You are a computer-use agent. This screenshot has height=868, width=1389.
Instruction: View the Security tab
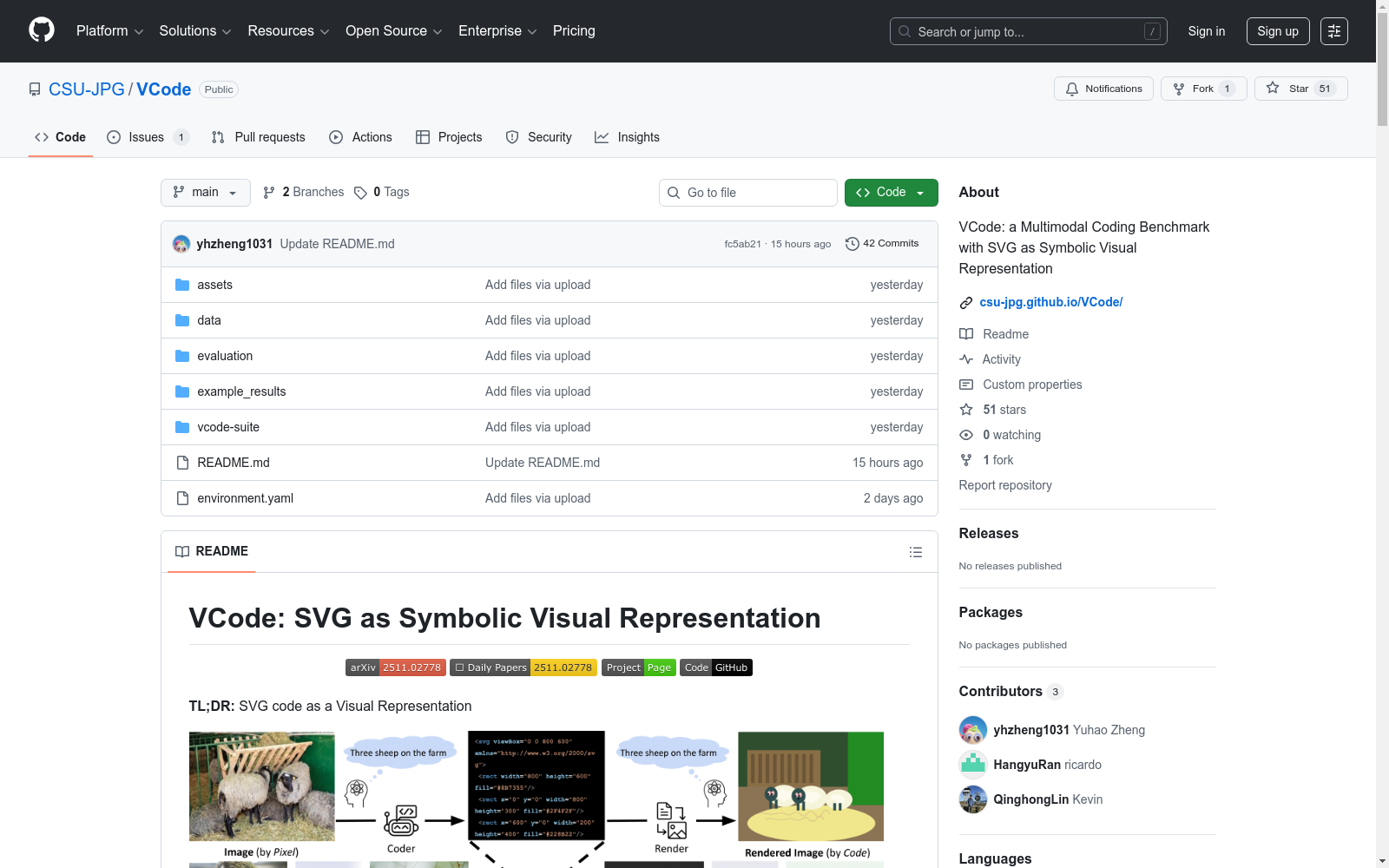[x=539, y=137]
